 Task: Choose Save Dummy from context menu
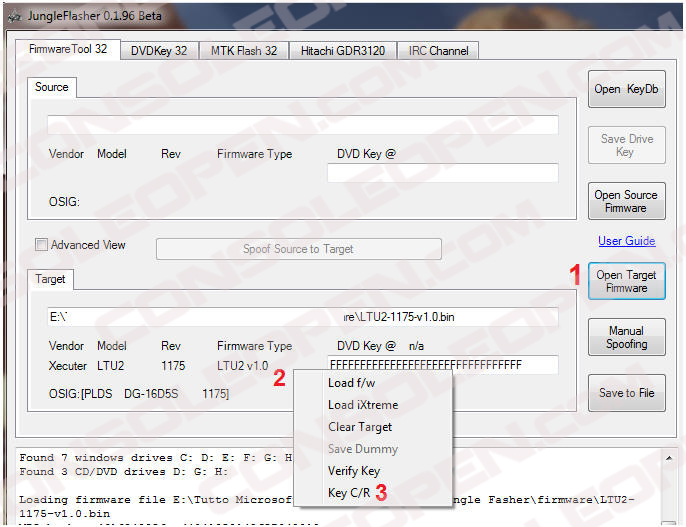click(x=373, y=449)
